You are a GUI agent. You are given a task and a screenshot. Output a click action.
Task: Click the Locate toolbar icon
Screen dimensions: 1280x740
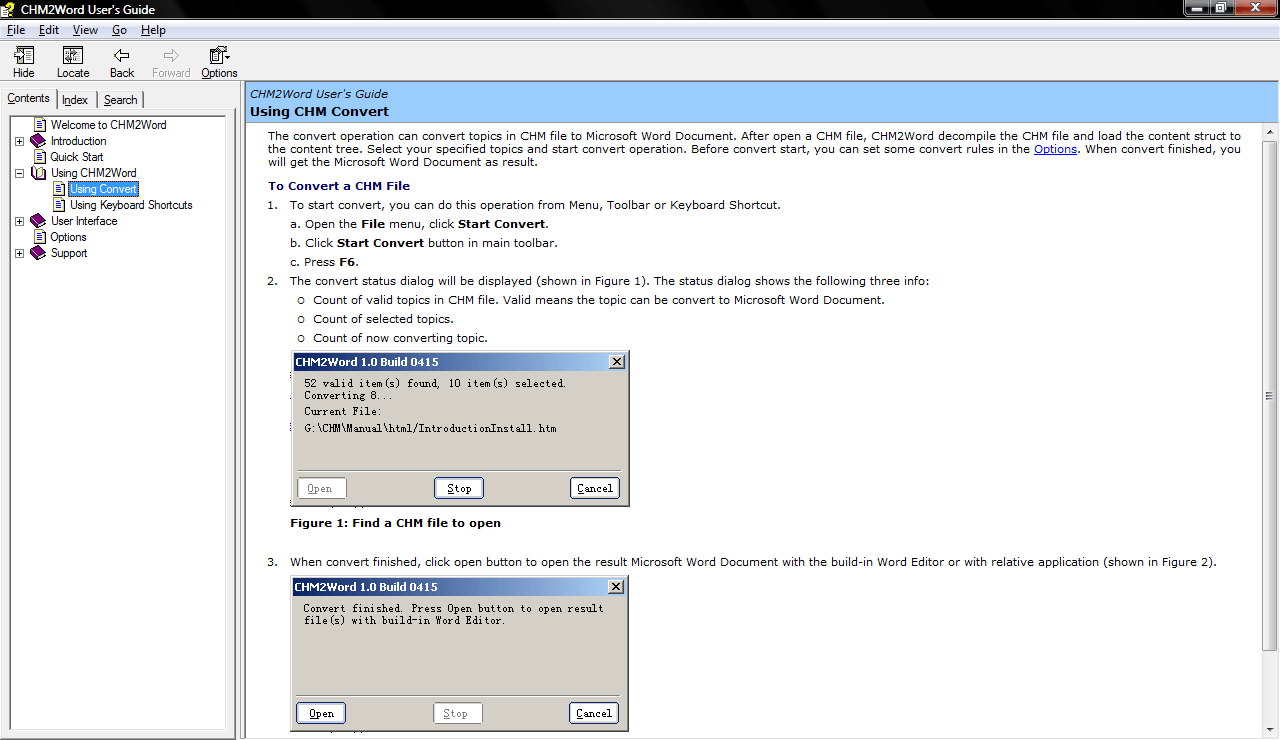coord(72,56)
